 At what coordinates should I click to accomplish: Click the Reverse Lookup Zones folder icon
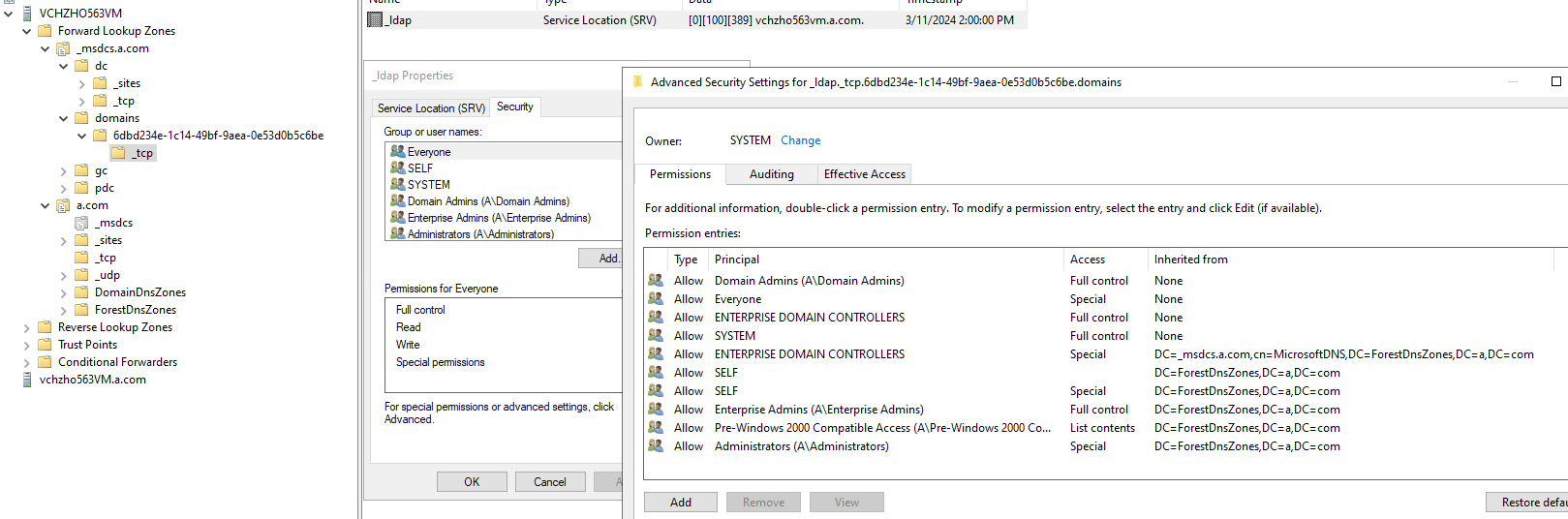pos(45,327)
